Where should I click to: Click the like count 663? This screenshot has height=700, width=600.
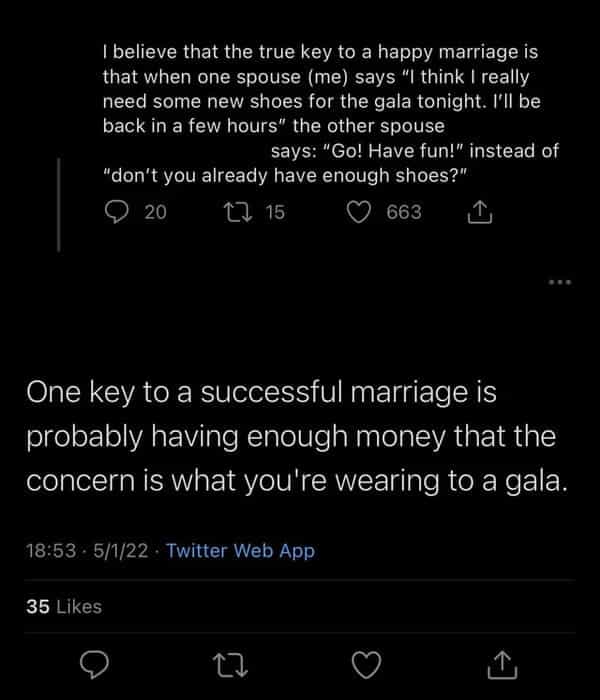403,212
